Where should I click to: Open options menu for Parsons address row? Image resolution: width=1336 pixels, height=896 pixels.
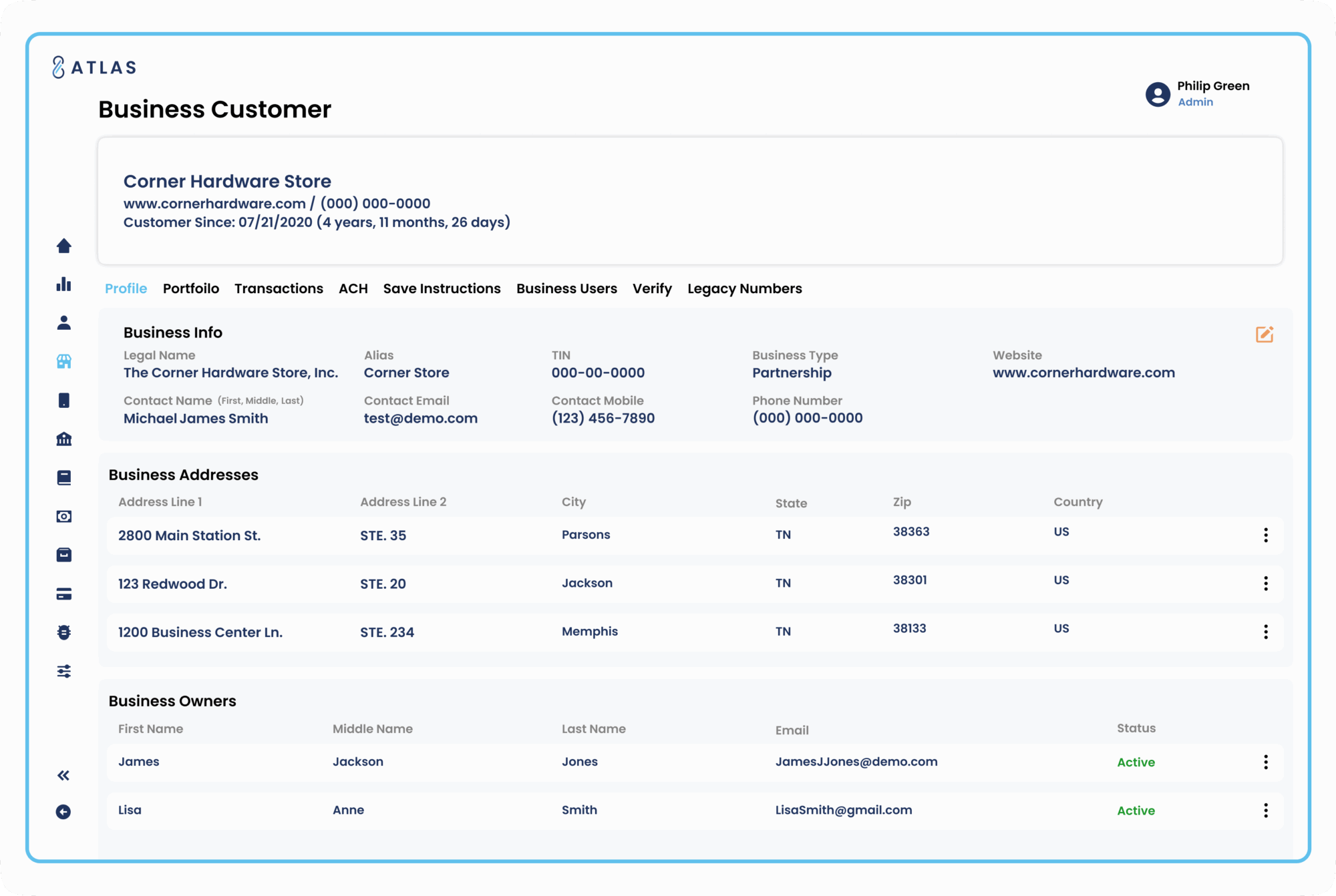coord(1265,535)
